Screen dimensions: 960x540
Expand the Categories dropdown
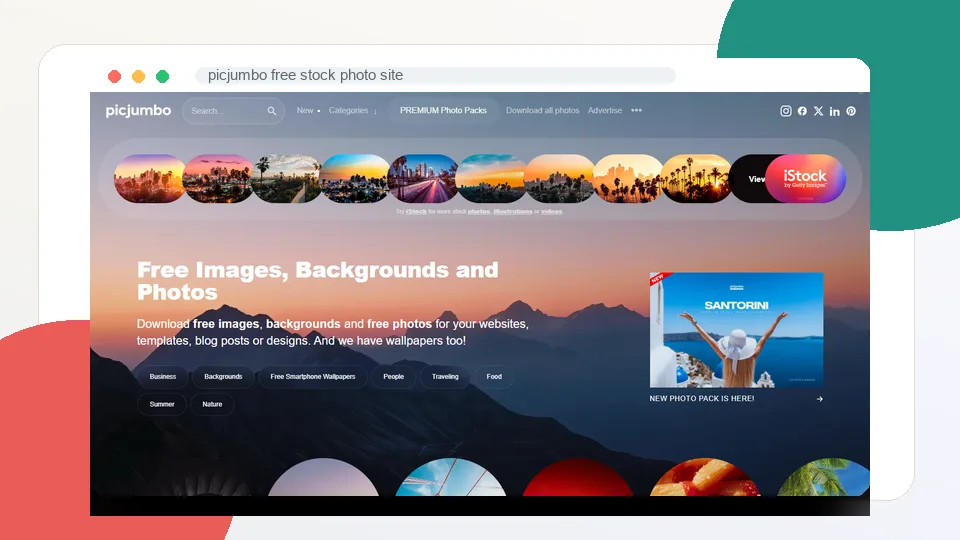(x=353, y=110)
